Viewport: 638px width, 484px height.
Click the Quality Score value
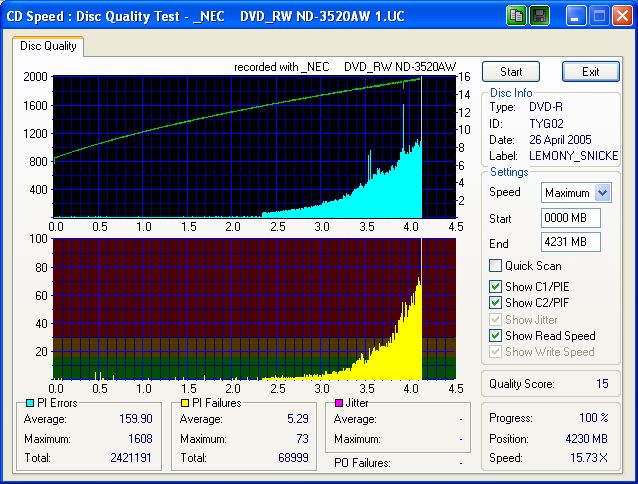[602, 383]
